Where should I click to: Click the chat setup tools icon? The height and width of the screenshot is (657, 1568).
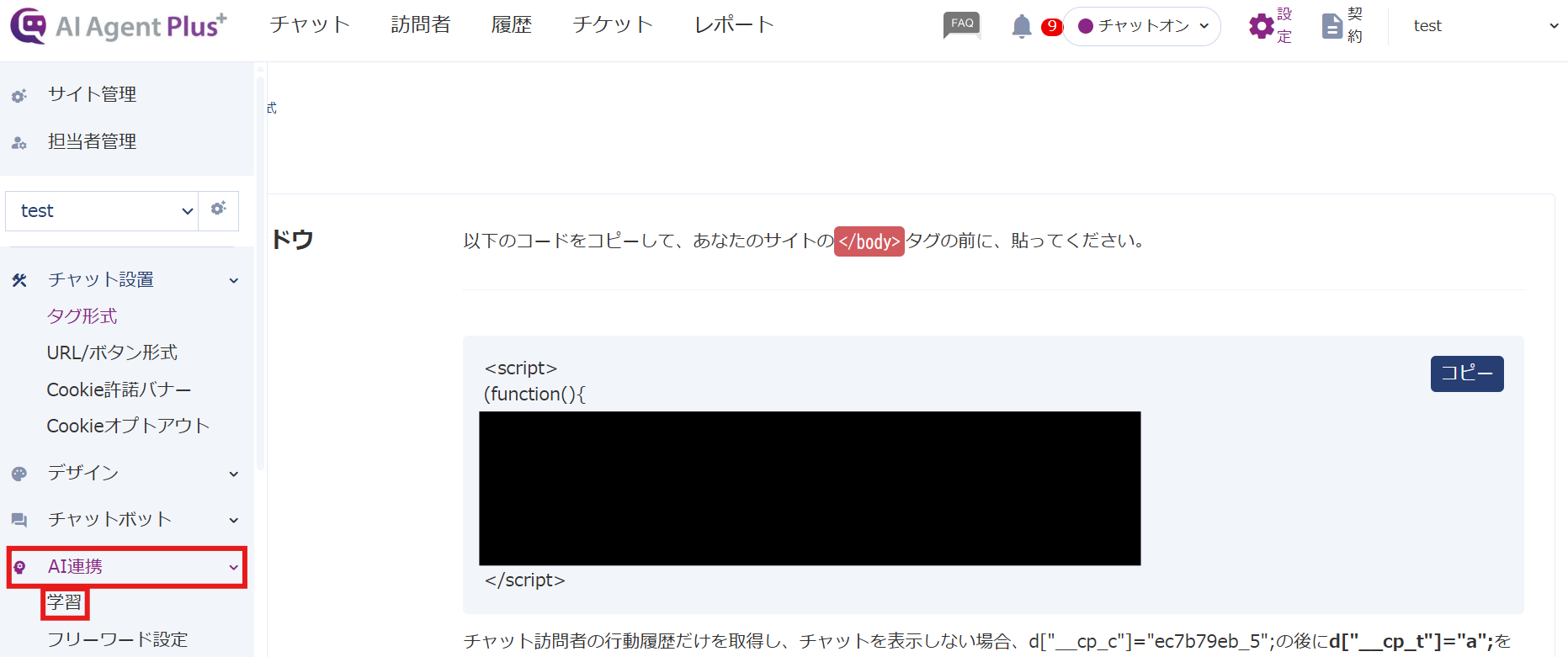coord(19,280)
